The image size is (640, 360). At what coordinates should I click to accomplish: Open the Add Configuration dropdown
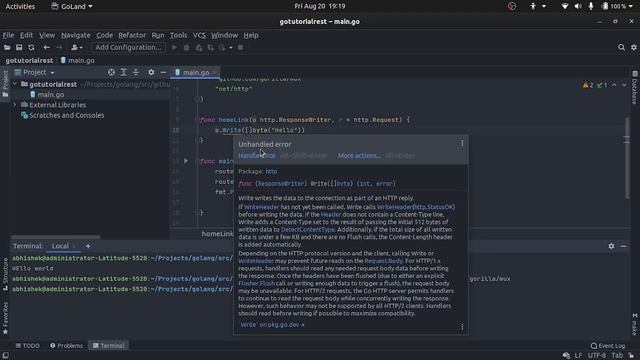coord(128,47)
